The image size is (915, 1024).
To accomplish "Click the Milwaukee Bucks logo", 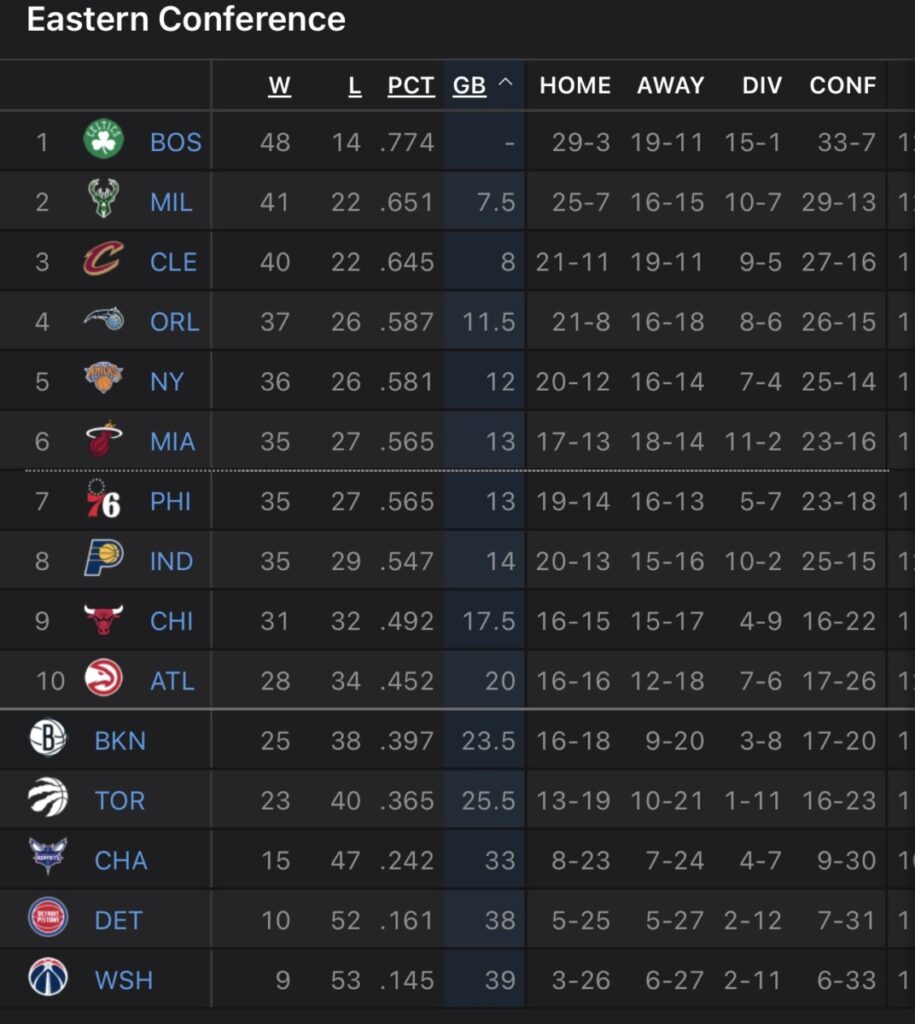I will click(x=103, y=200).
